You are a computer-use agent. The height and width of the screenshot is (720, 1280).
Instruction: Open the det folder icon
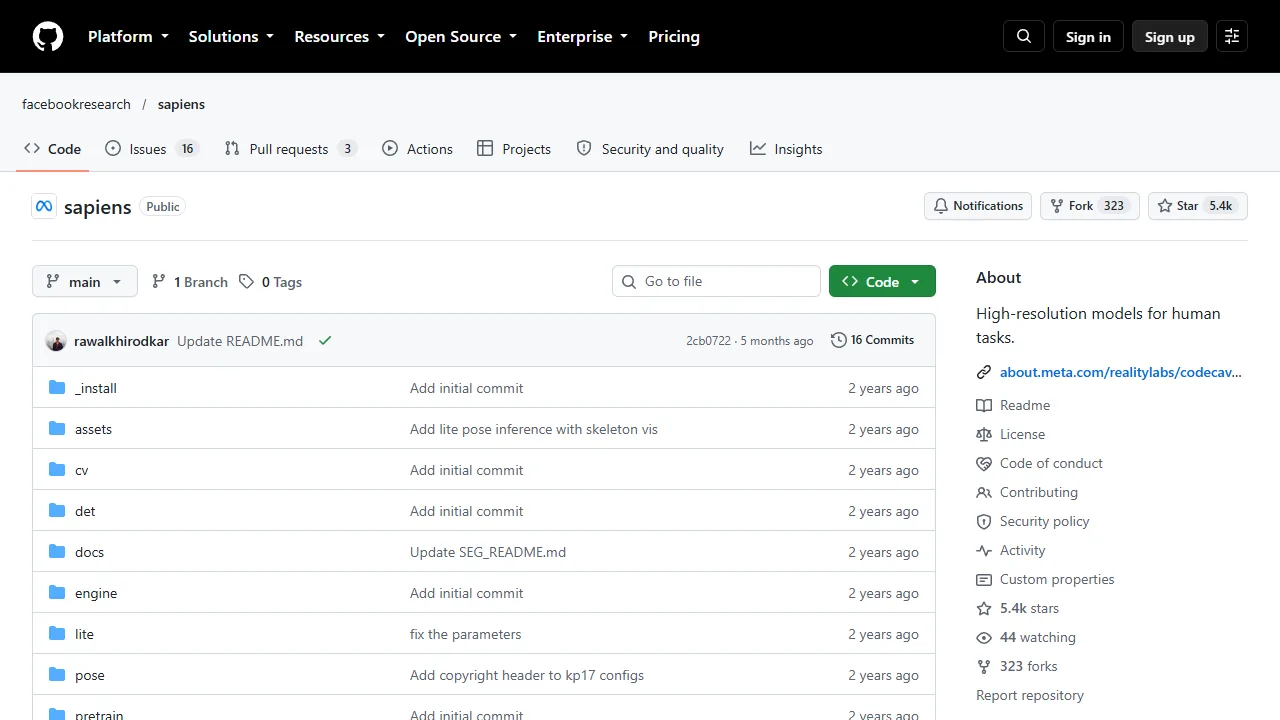(57, 511)
